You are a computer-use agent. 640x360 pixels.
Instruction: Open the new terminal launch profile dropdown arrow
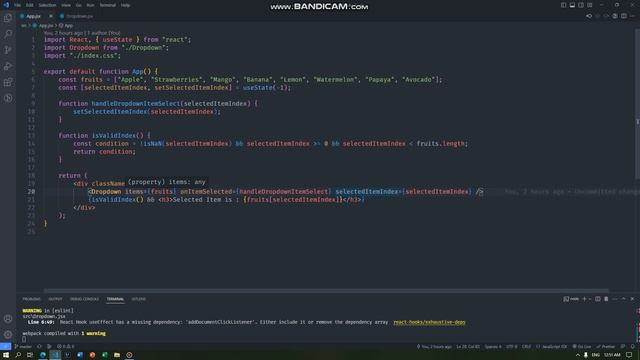pos(590,299)
